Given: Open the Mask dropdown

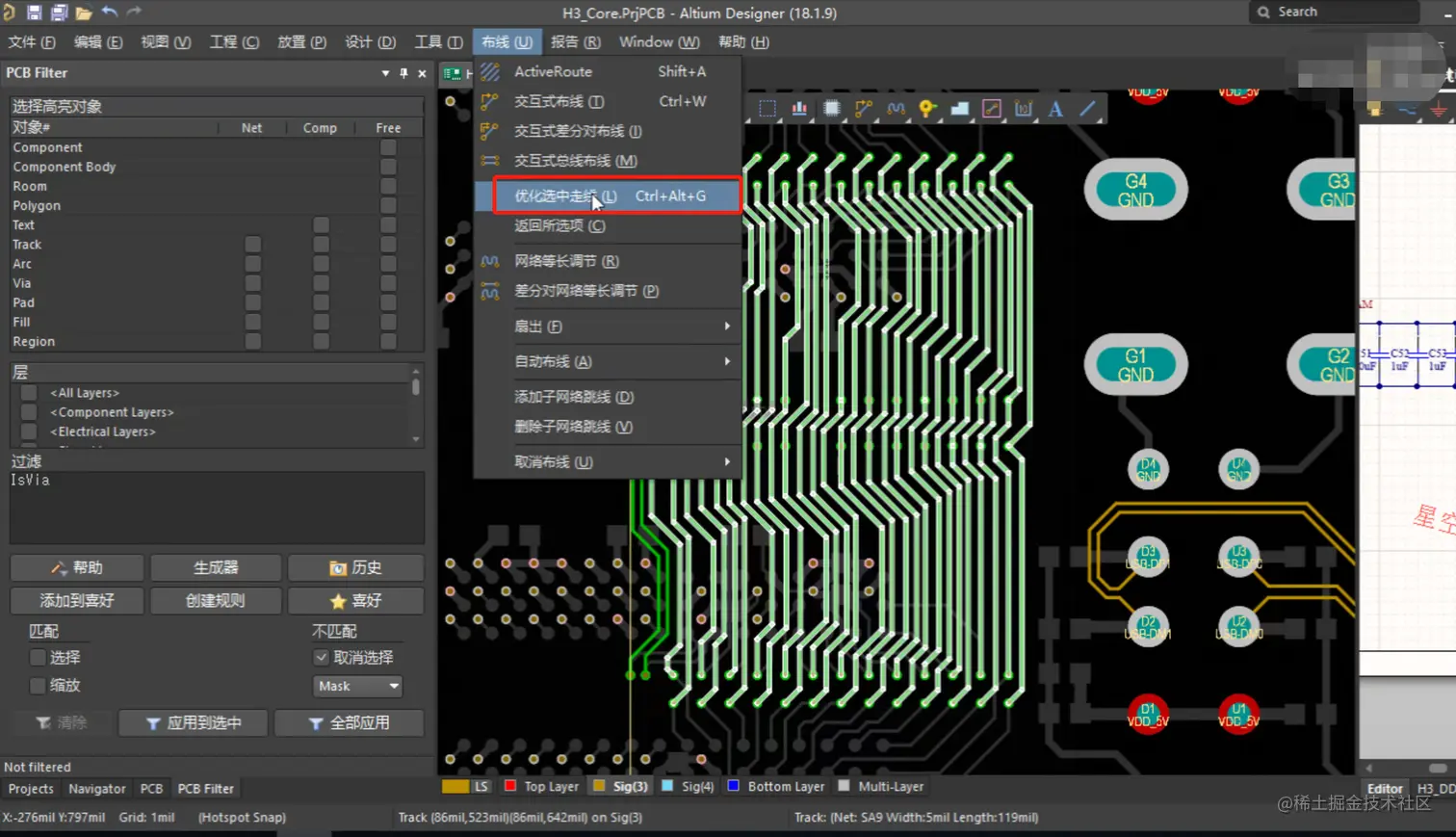Looking at the screenshot, I should 357,686.
